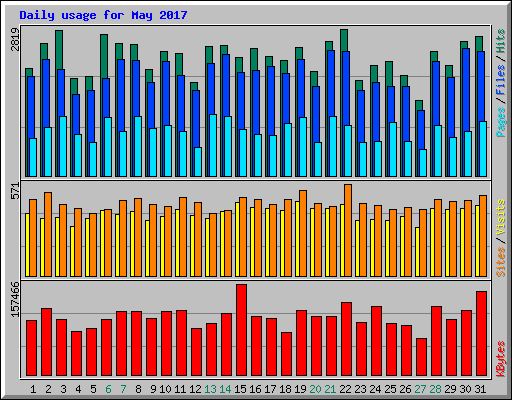Click green day 20 label
The width and height of the screenshot is (512, 400).
pos(315,389)
